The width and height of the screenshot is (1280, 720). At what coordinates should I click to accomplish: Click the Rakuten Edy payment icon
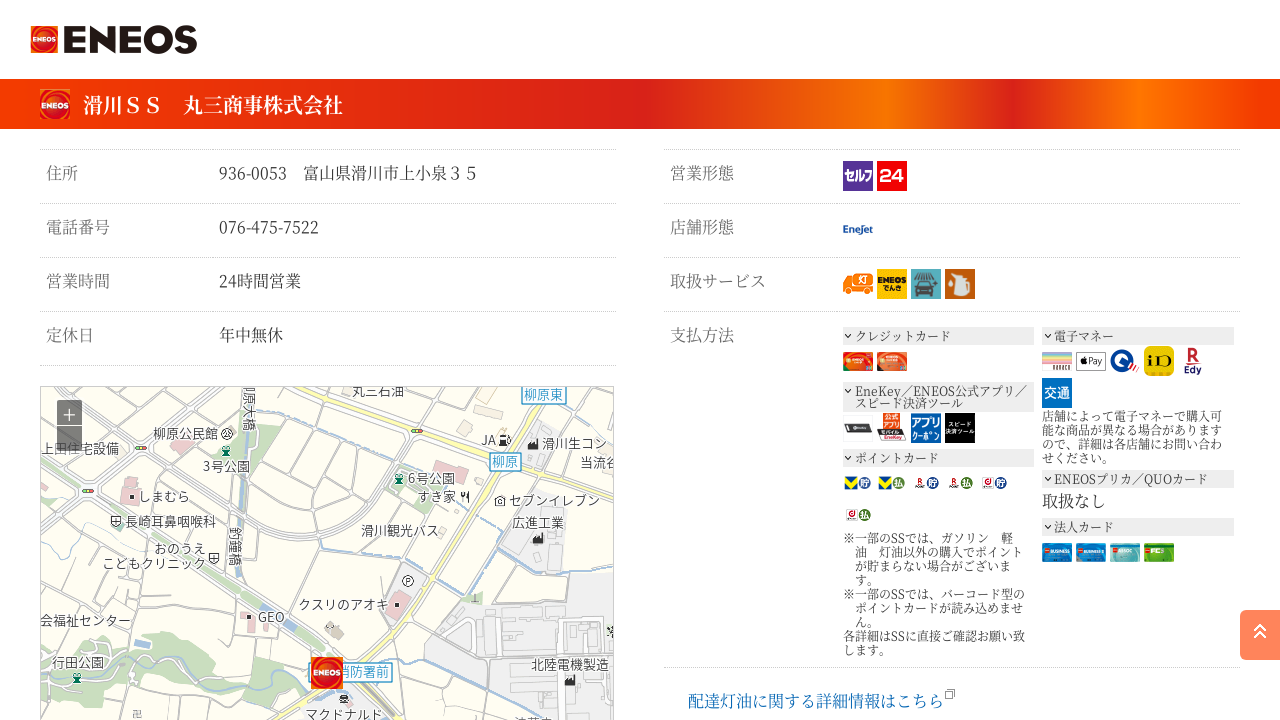(x=1192, y=361)
